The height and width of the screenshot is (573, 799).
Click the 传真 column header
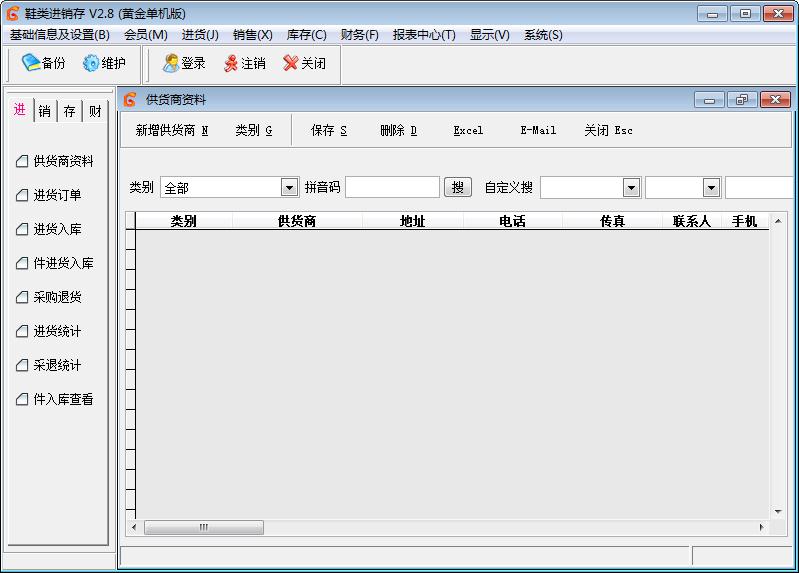pyautogui.click(x=612, y=221)
